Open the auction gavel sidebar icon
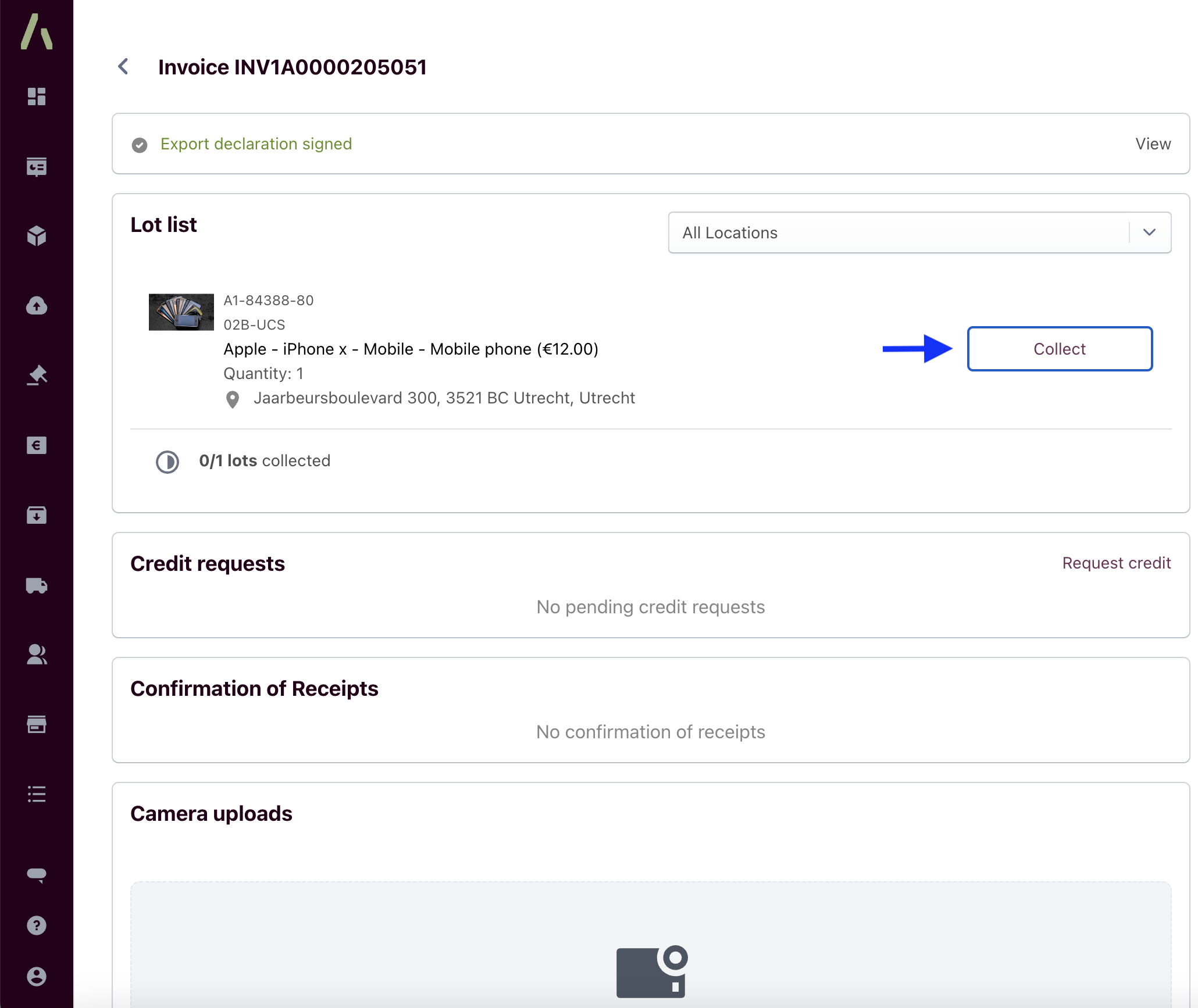1198x1008 pixels. (x=37, y=376)
